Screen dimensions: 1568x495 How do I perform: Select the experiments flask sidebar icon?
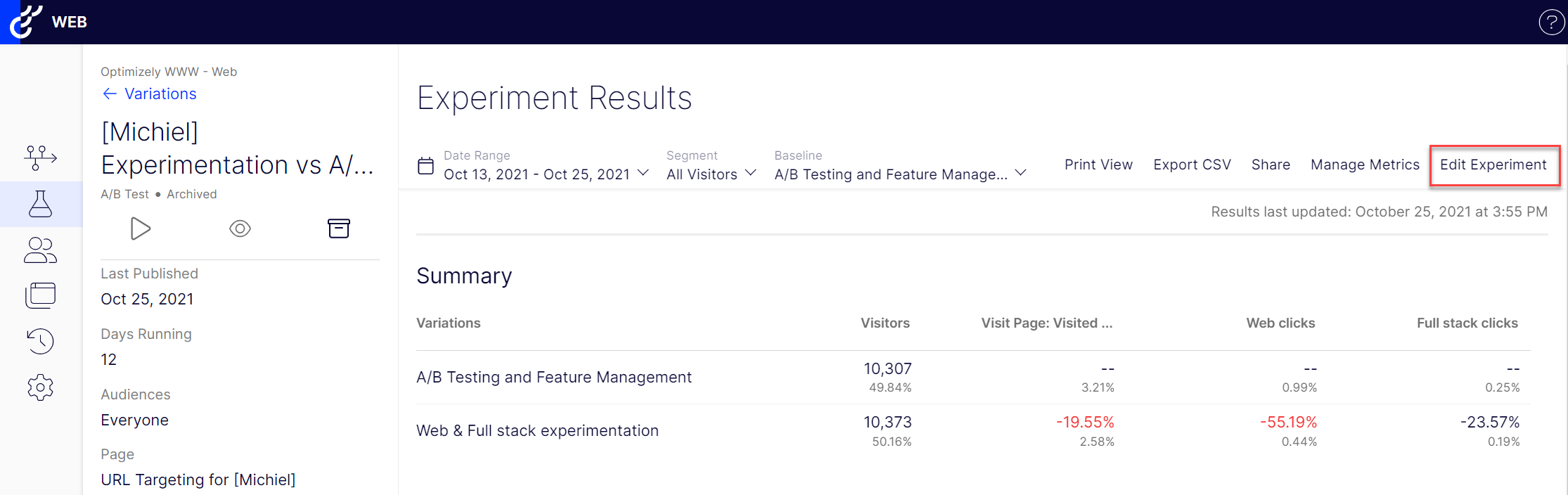(40, 204)
